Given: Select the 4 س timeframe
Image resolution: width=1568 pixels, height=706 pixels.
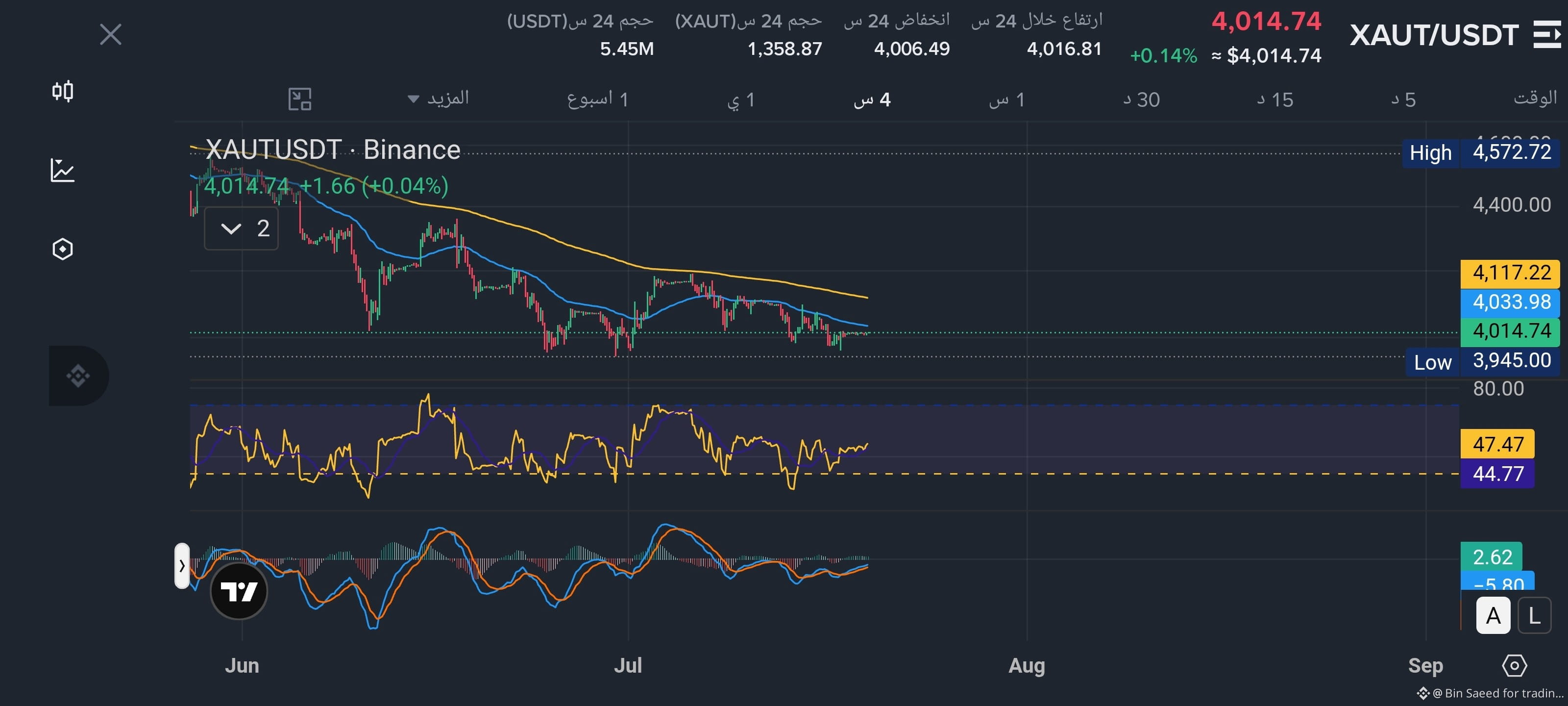Looking at the screenshot, I should (872, 100).
